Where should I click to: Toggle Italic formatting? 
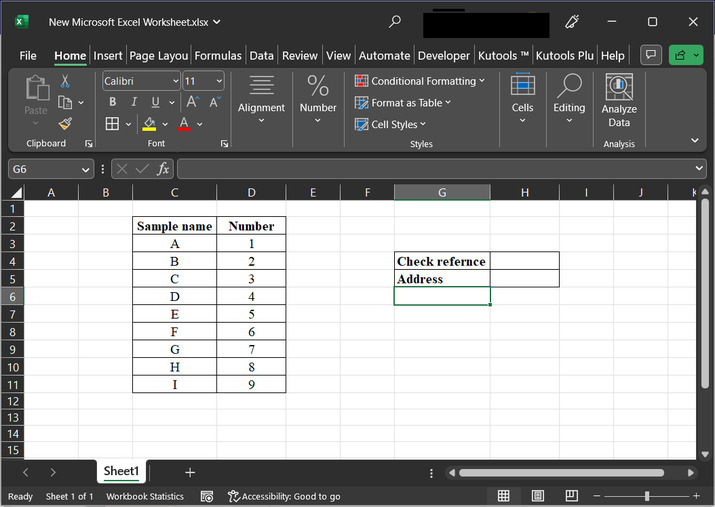[134, 102]
